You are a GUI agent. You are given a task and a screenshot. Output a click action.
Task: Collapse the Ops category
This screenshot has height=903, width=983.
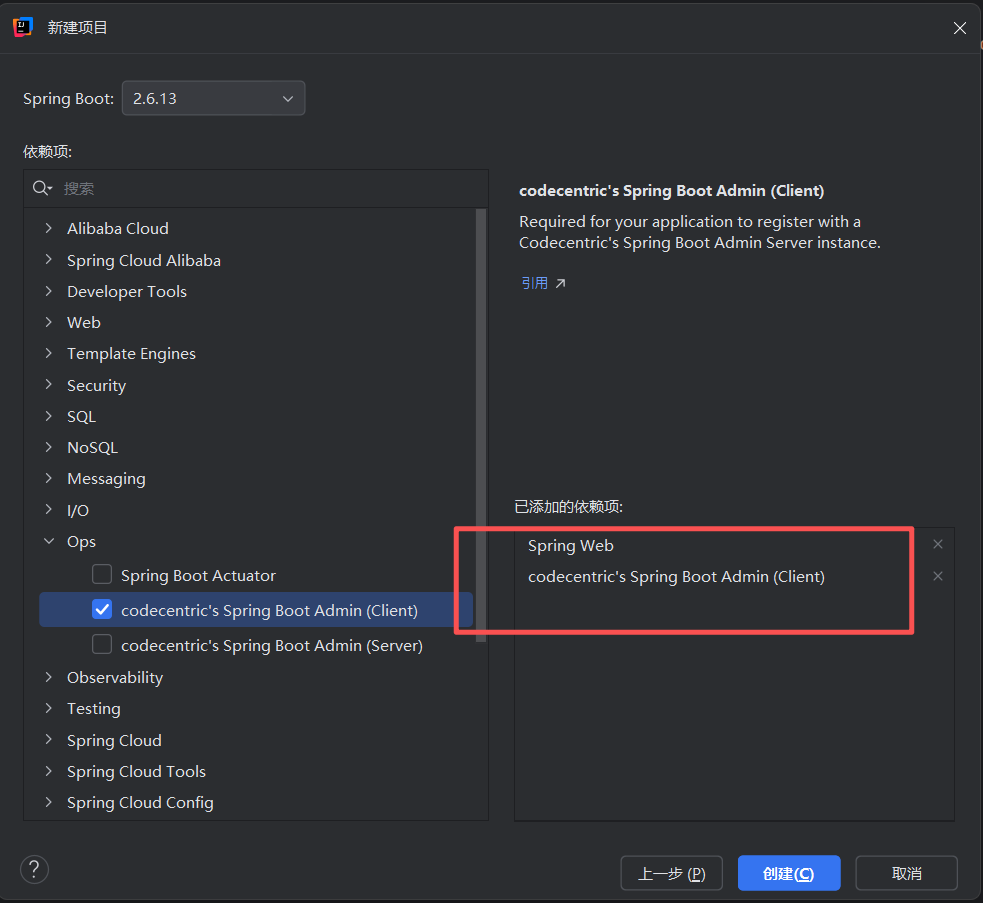[49, 541]
